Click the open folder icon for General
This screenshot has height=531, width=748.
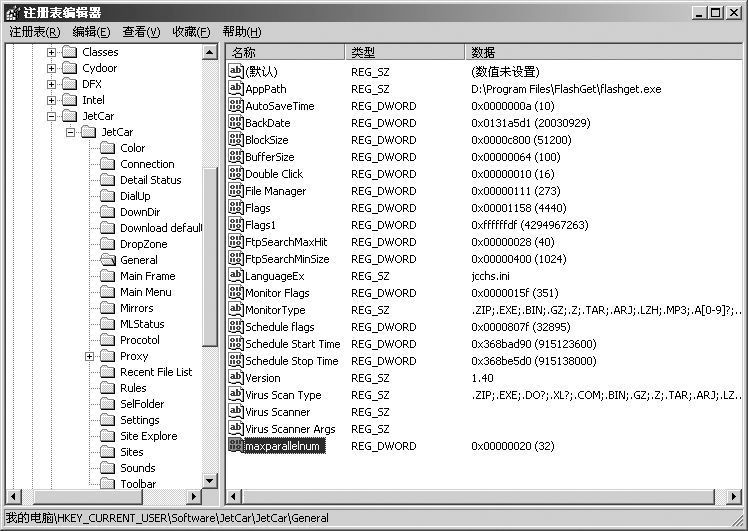coord(107,260)
